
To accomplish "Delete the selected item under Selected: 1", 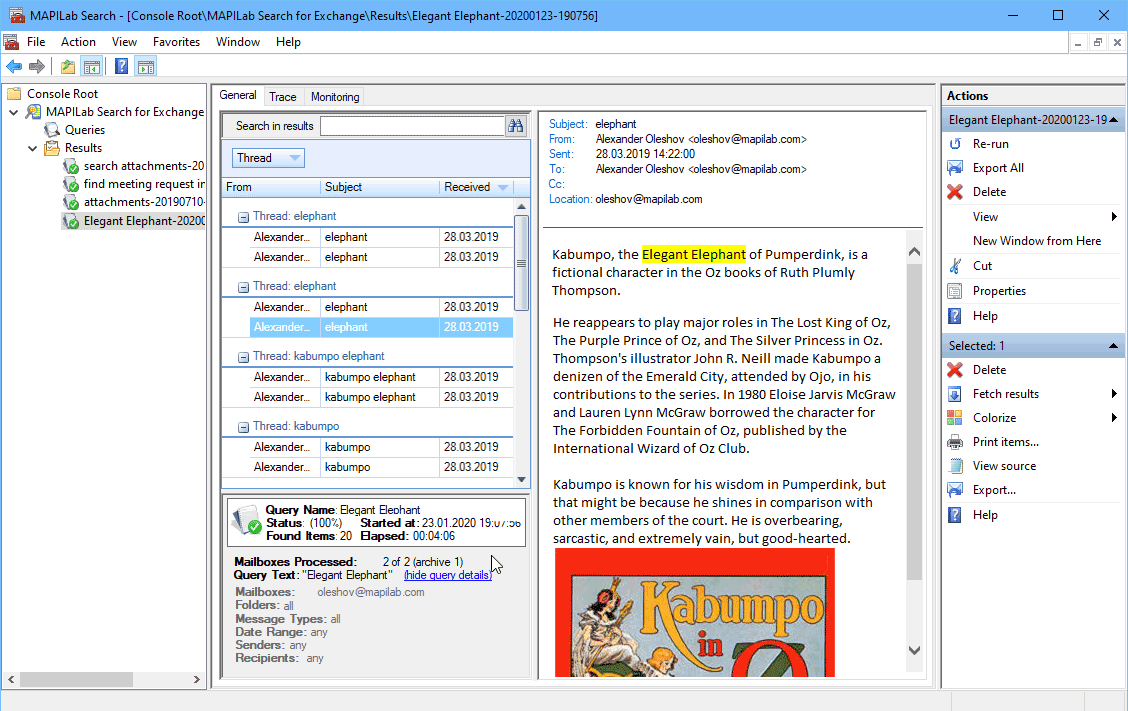I will click(989, 370).
